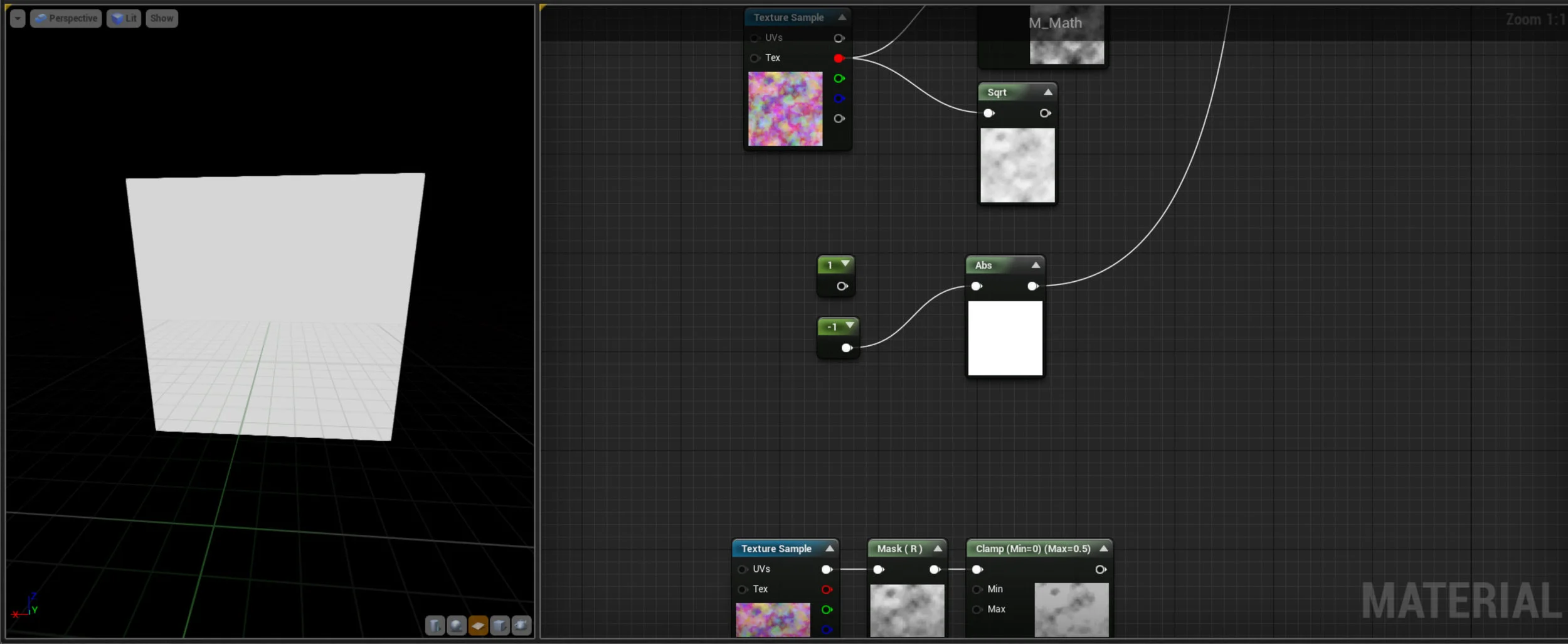Click the Sqrt node output pin
Screen dimensions: 1568x644
[x=1045, y=113]
